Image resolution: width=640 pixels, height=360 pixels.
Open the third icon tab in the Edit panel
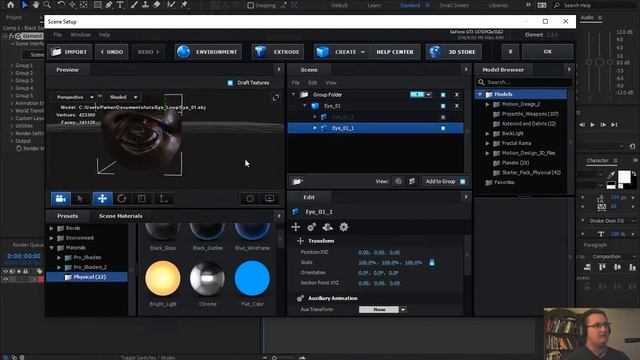point(327,227)
